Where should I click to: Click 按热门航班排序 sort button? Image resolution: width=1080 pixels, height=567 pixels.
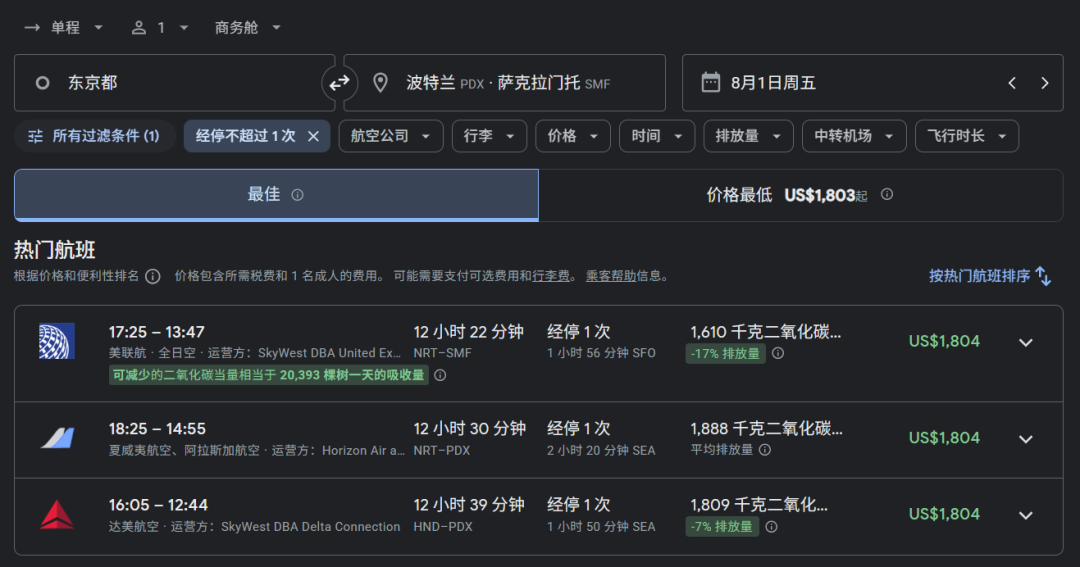[x=989, y=276]
